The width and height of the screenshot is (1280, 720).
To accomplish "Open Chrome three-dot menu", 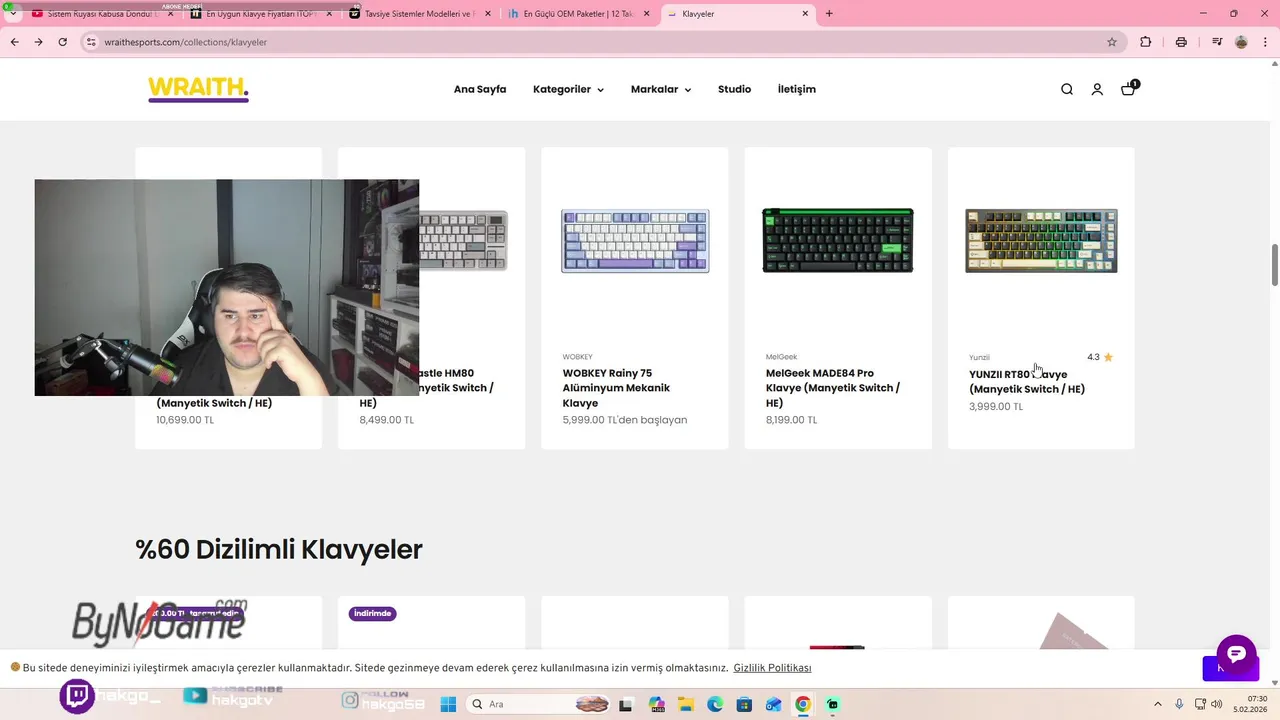I will [x=1265, y=42].
